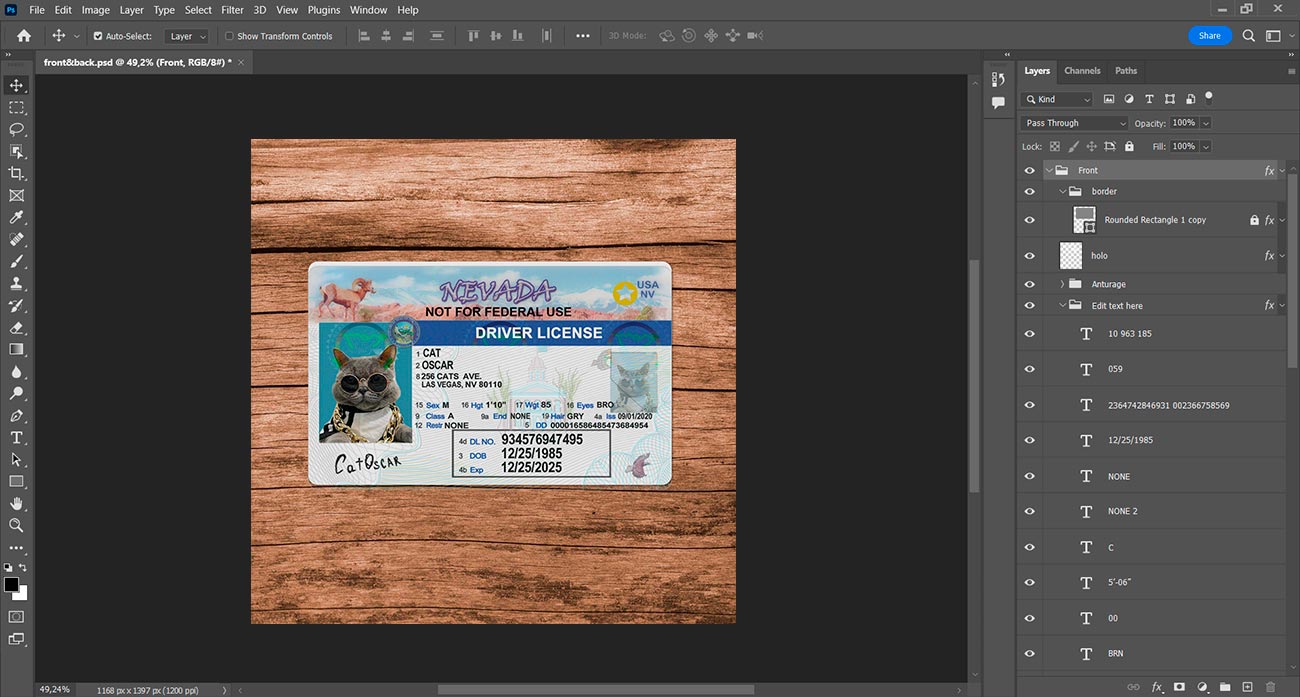Click the delete layer trash icon
Screen dimensions: 1300x697
click(x=1270, y=687)
